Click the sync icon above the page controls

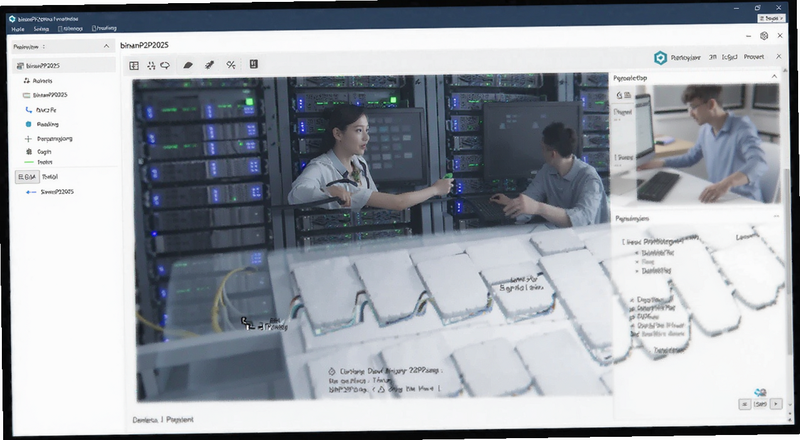[x=760, y=392]
